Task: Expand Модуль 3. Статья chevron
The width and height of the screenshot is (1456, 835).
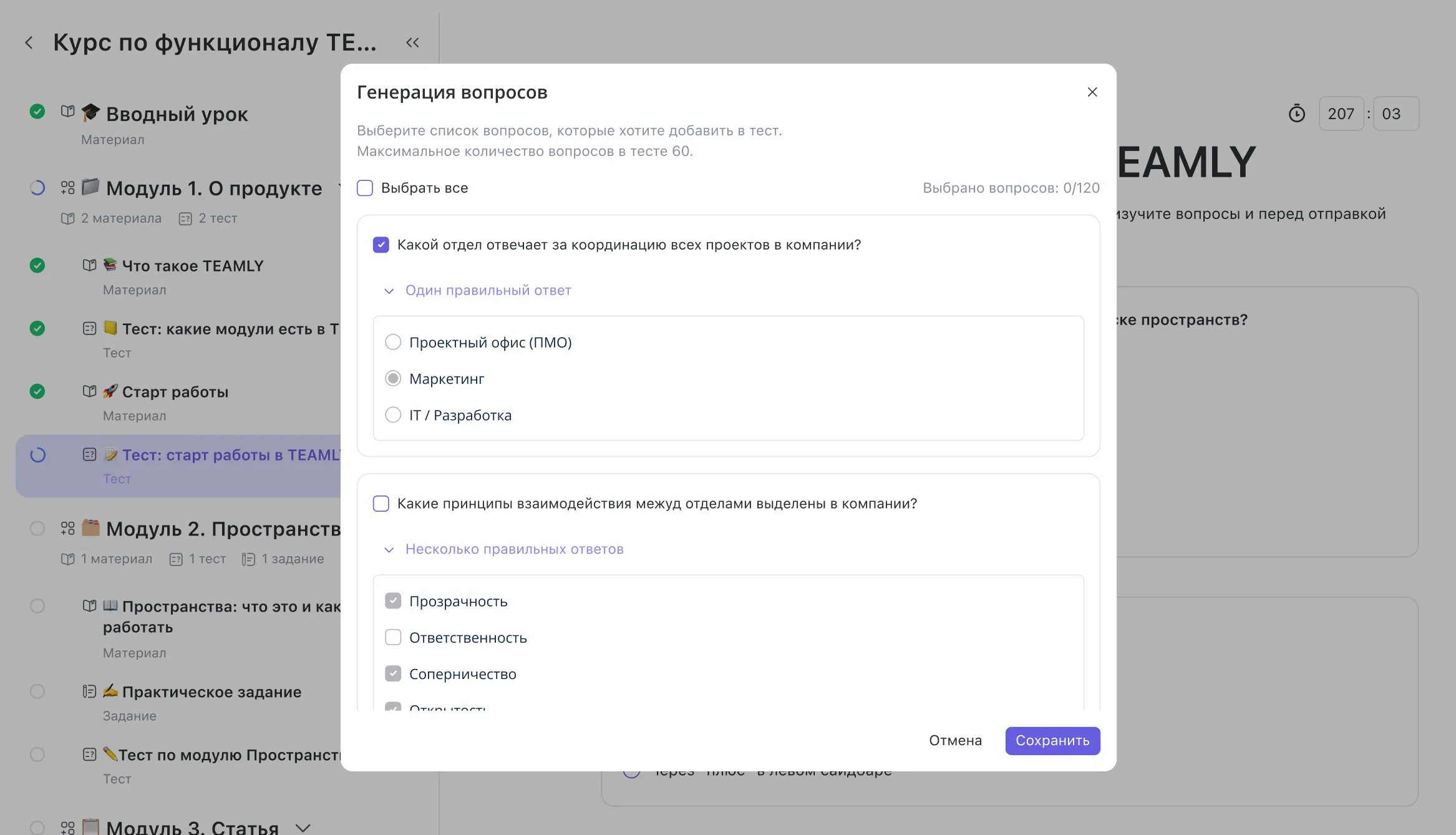Action: 303,828
